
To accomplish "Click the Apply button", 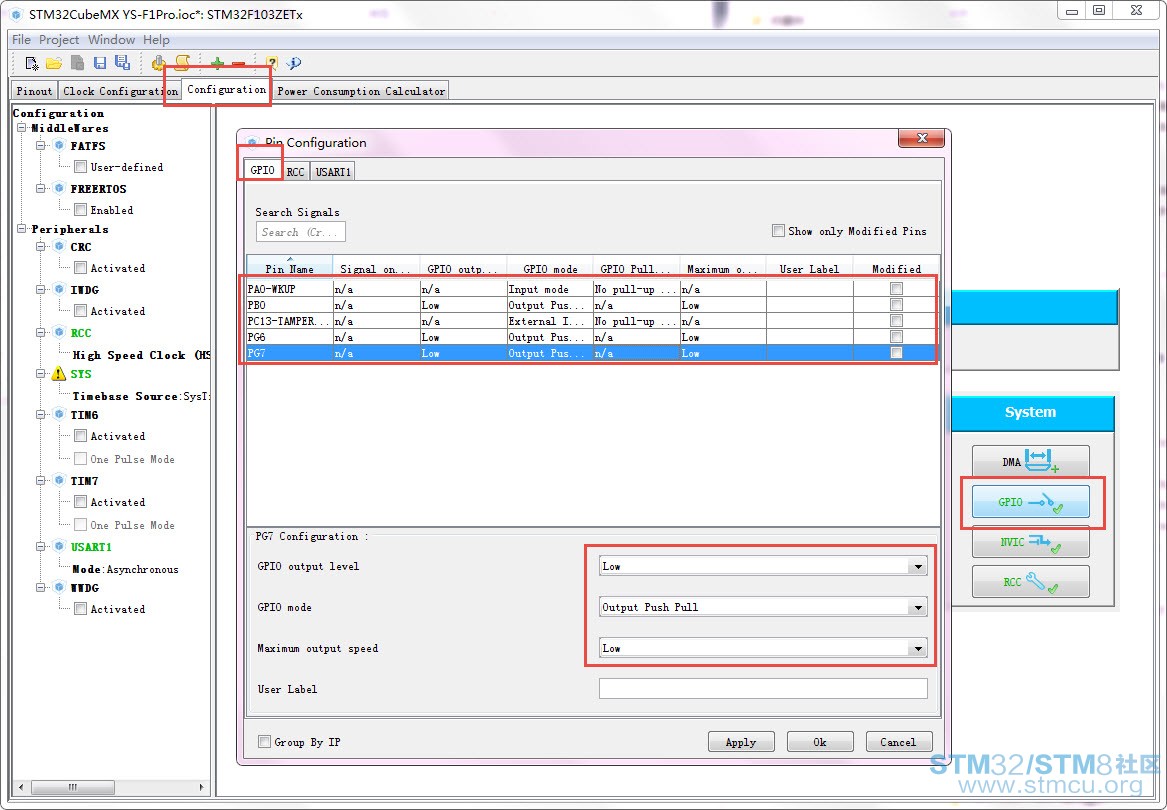I will click(x=741, y=742).
